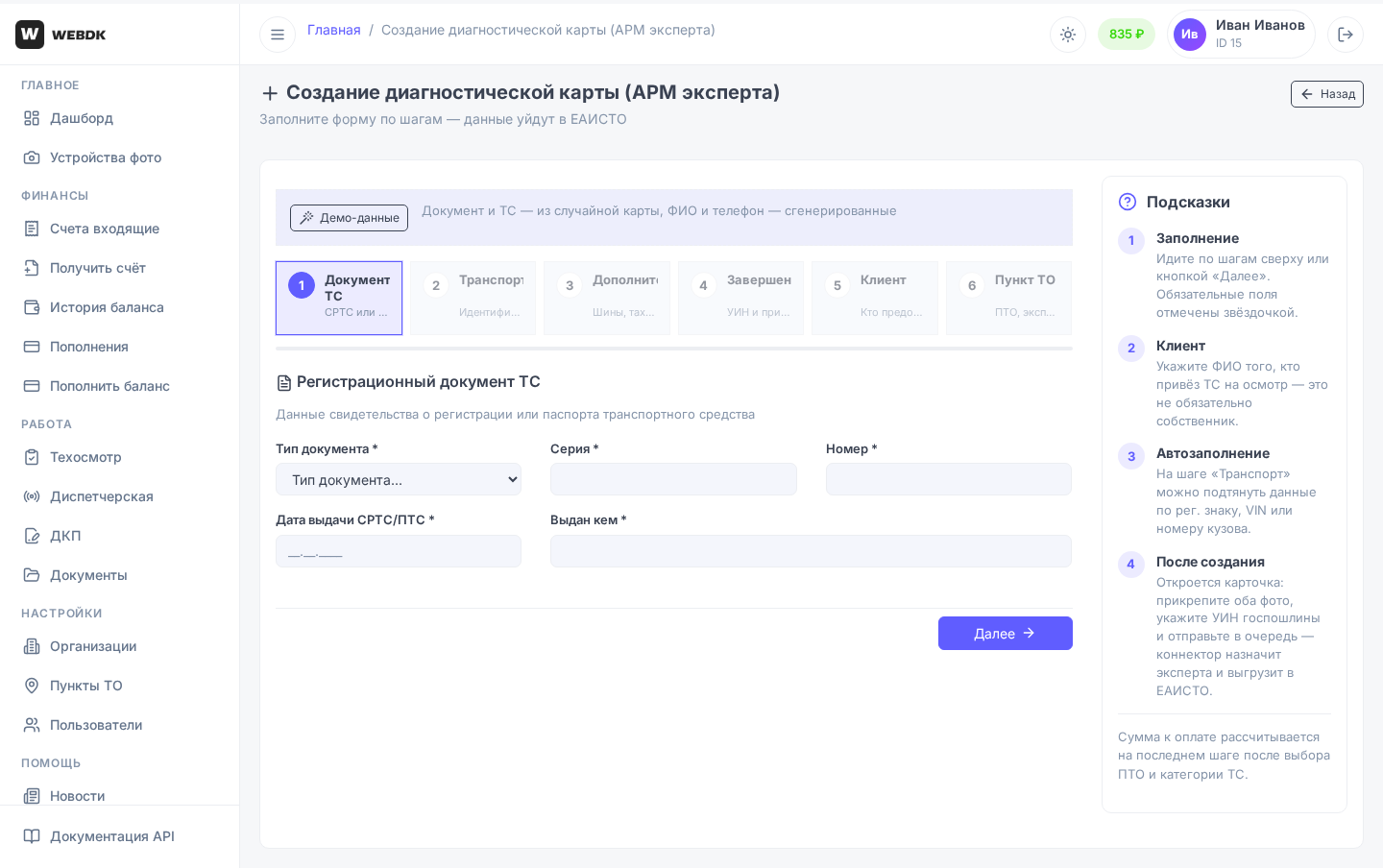Viewport: 1383px width, 868px height.
Task: Focus the Выдан кем input field
Action: (x=811, y=551)
